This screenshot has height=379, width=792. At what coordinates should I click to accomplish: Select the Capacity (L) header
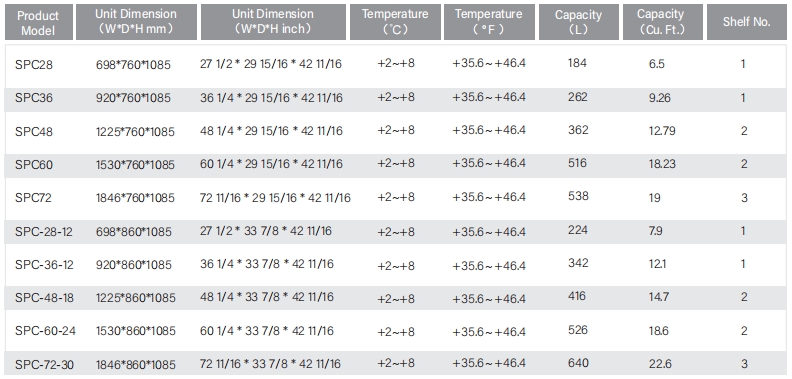pos(579,22)
